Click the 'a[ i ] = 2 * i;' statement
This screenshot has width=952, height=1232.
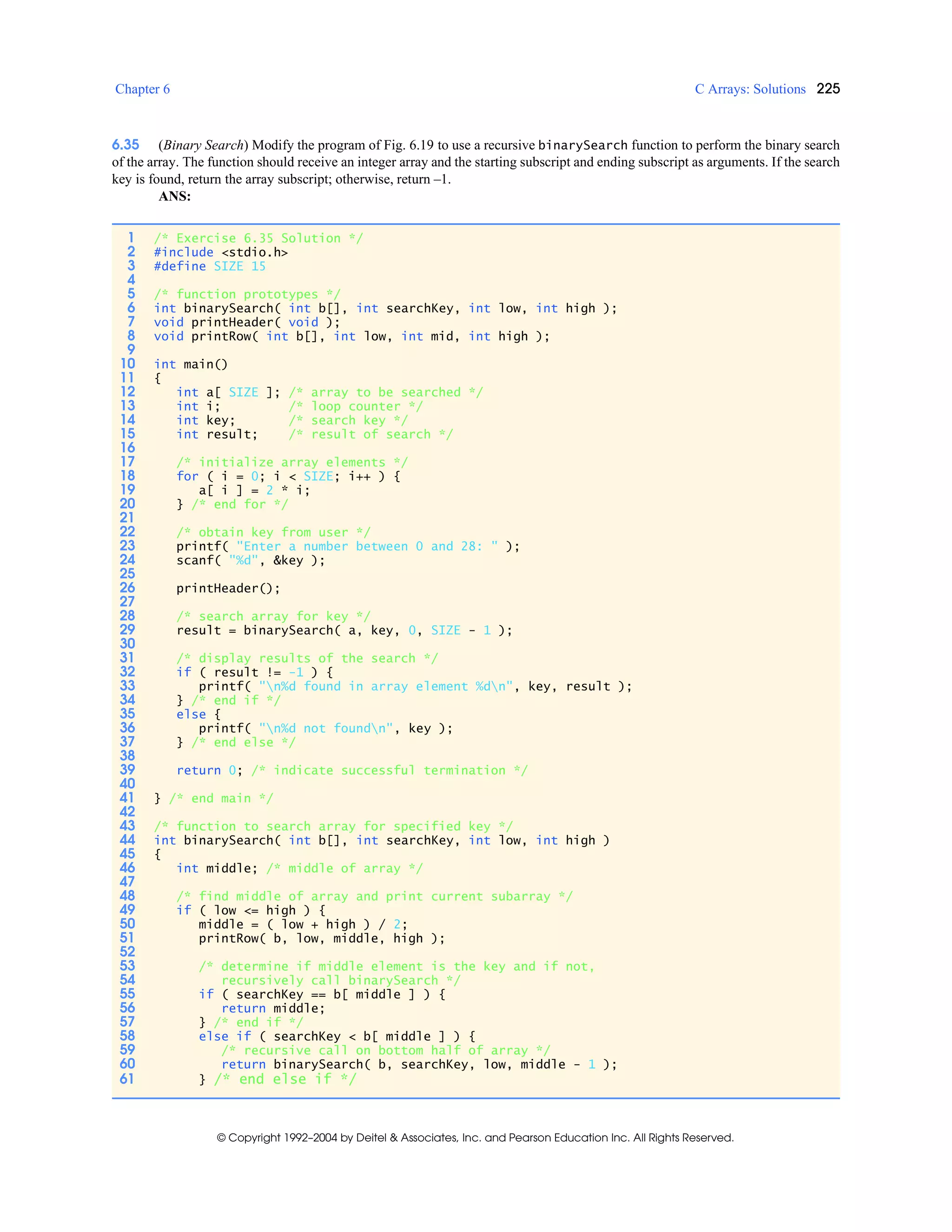click(254, 490)
